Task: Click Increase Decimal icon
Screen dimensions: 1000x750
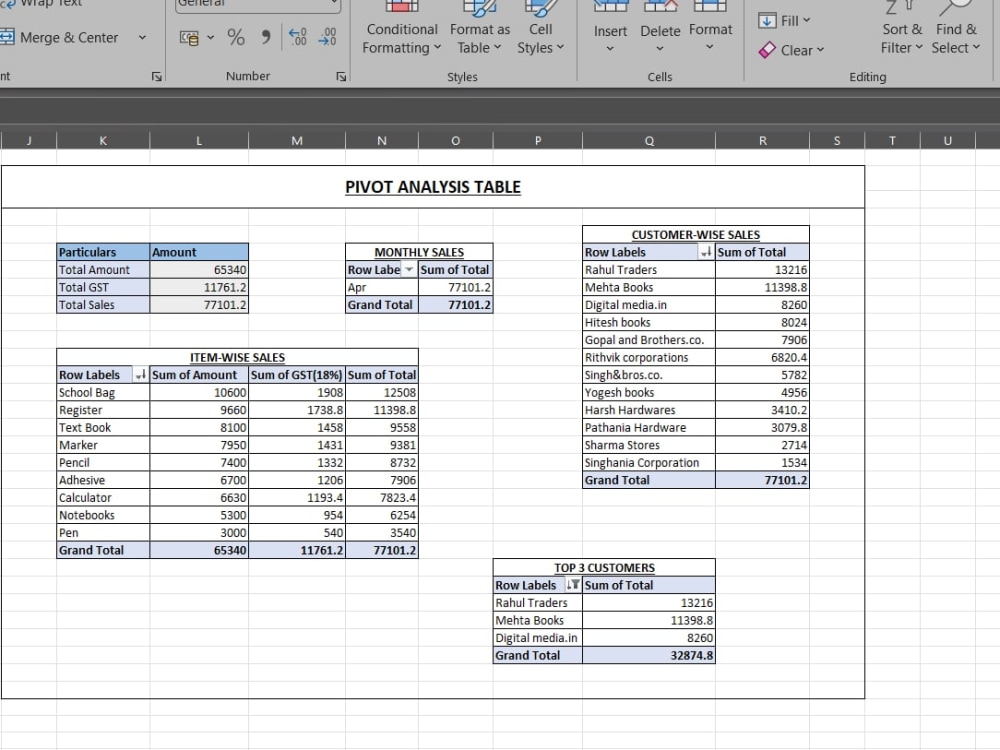Action: [297, 37]
